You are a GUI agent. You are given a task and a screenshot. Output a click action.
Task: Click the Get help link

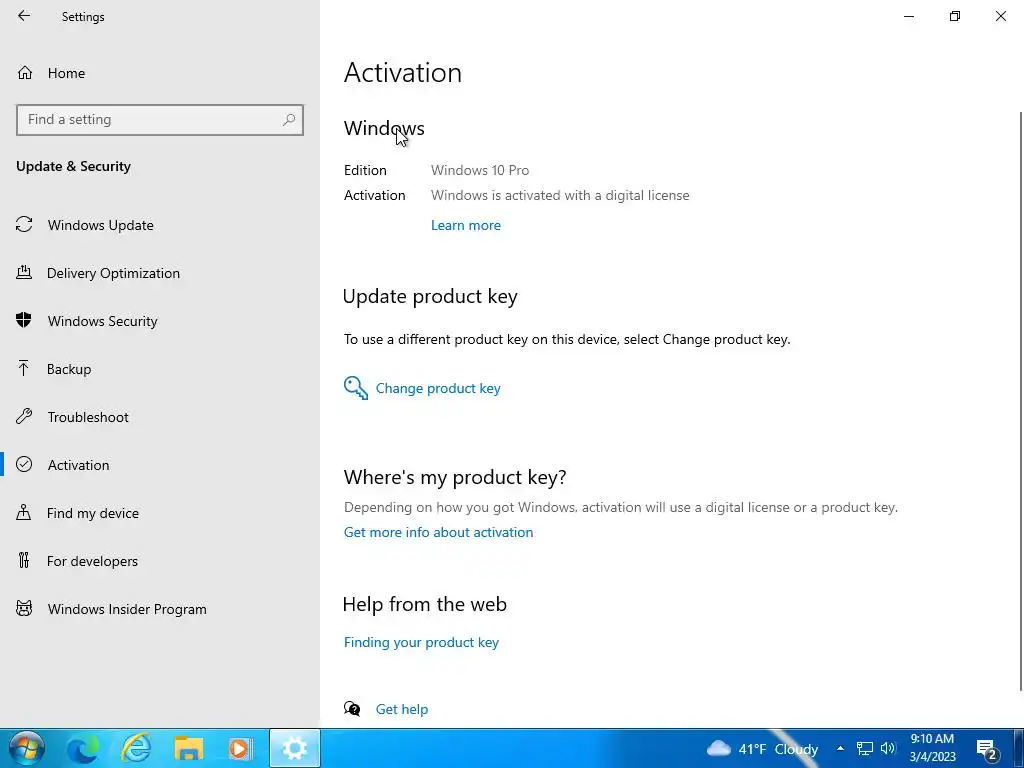point(402,709)
